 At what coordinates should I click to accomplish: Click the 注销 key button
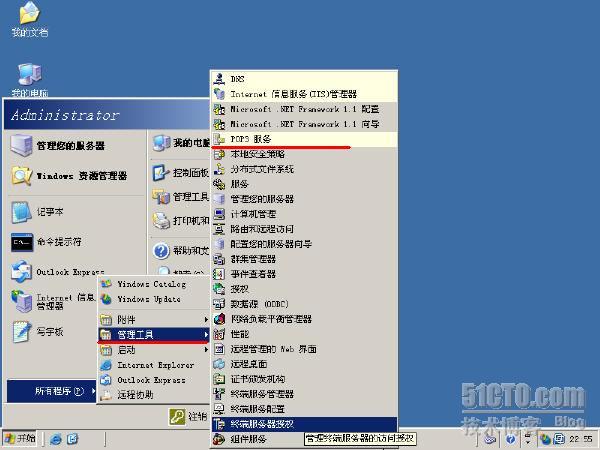(x=178, y=416)
